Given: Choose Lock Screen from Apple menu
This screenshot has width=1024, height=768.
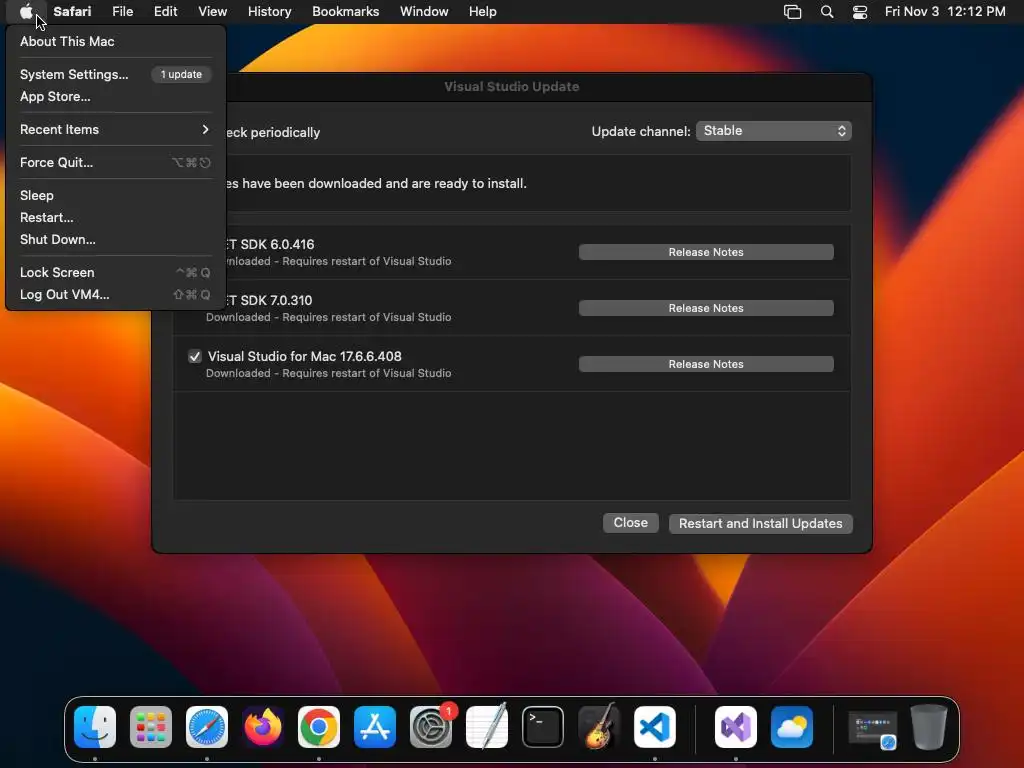Looking at the screenshot, I should pos(115,272).
